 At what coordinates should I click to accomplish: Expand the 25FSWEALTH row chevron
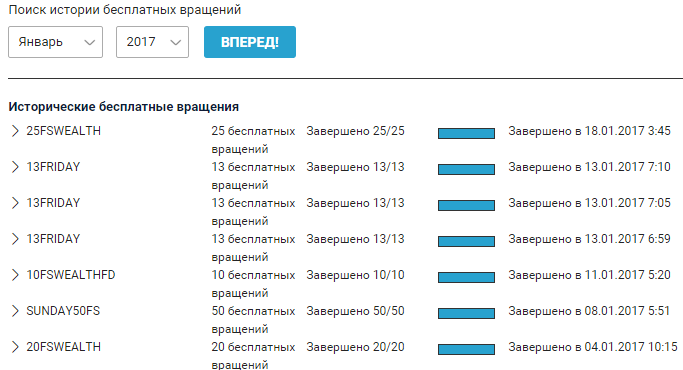click(15, 131)
